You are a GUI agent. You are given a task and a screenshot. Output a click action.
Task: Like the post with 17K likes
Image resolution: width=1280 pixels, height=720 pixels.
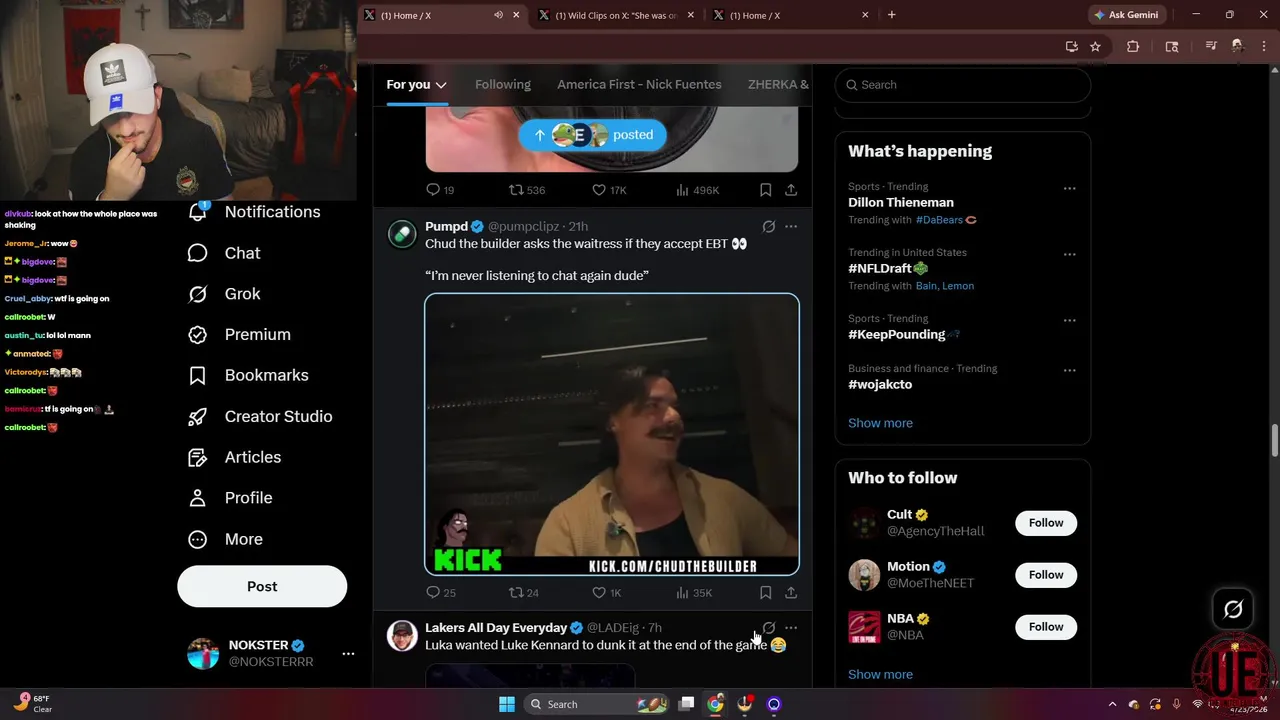609,190
